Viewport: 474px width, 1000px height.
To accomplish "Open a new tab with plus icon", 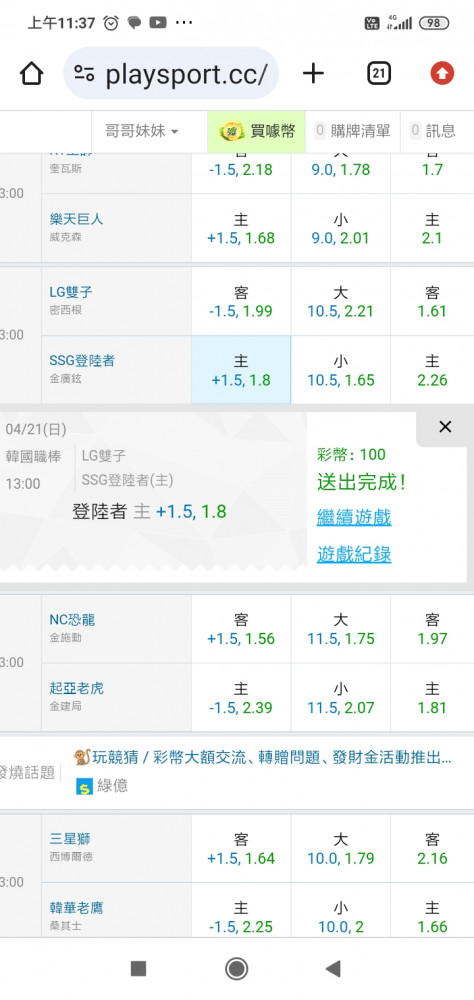I will click(x=313, y=74).
